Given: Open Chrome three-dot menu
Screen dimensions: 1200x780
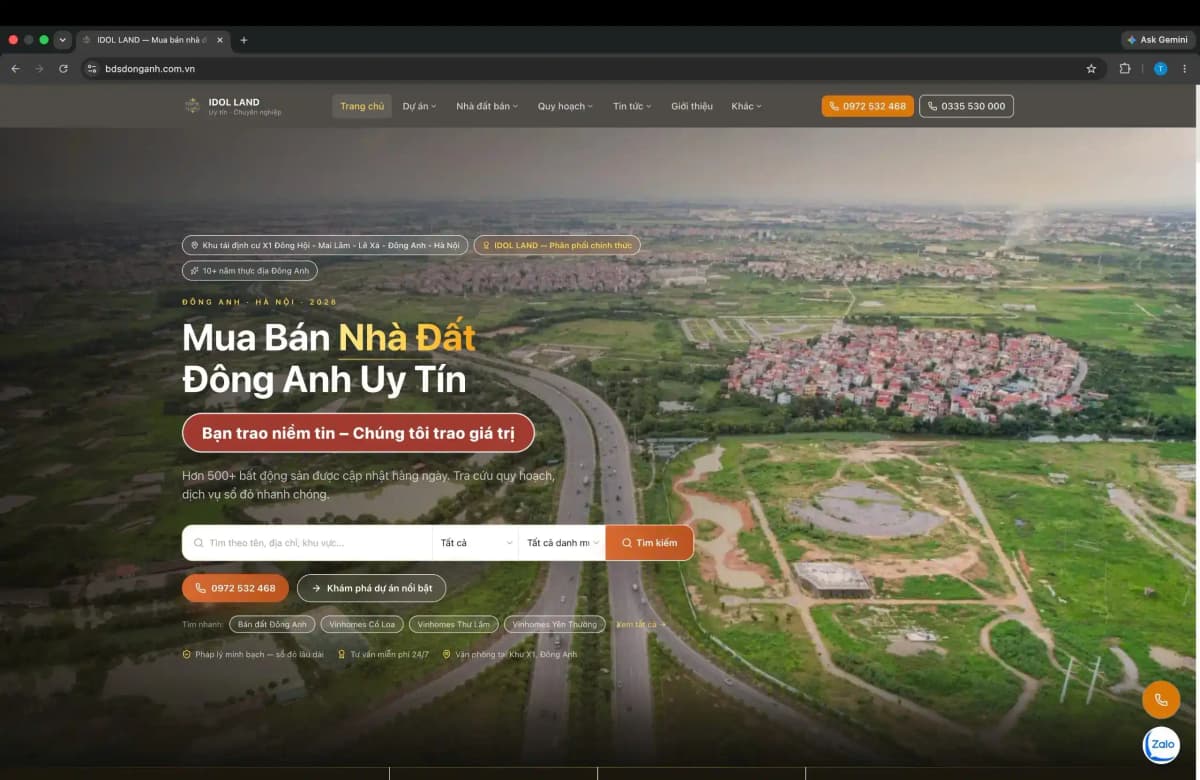Looking at the screenshot, I should click(x=1185, y=69).
